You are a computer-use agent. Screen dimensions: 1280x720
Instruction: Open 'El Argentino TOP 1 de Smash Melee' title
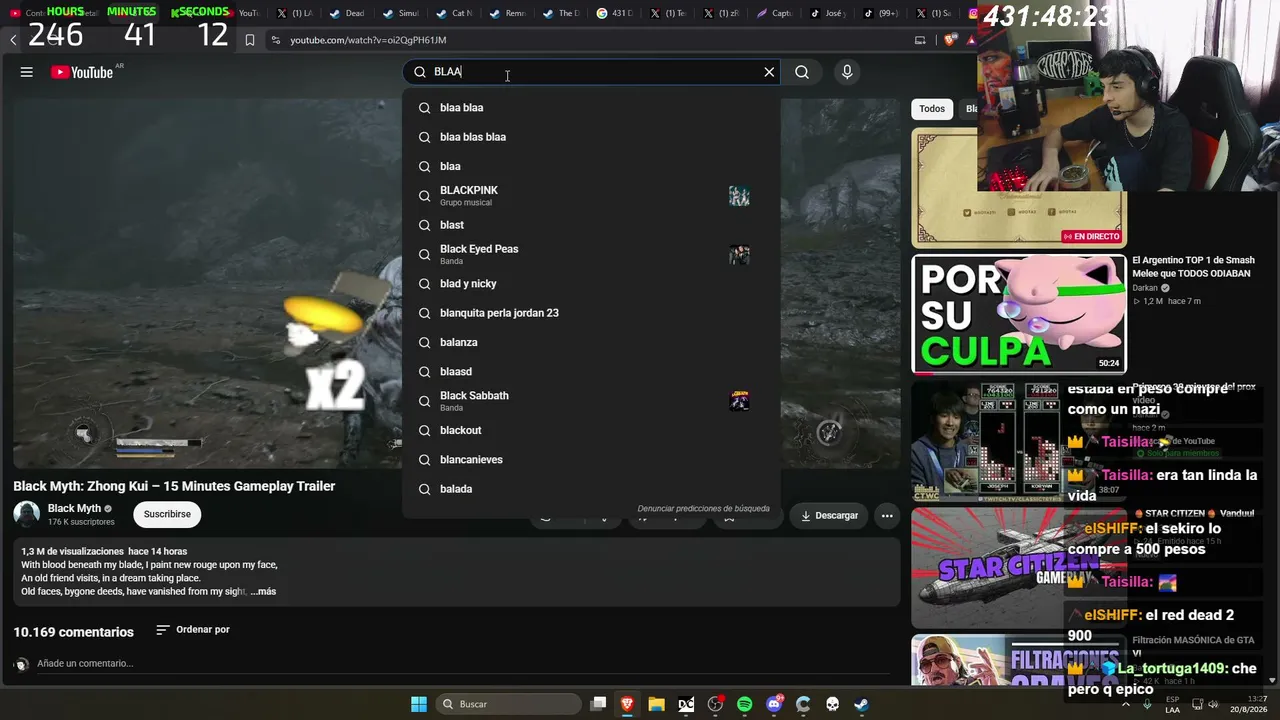tap(1193, 267)
